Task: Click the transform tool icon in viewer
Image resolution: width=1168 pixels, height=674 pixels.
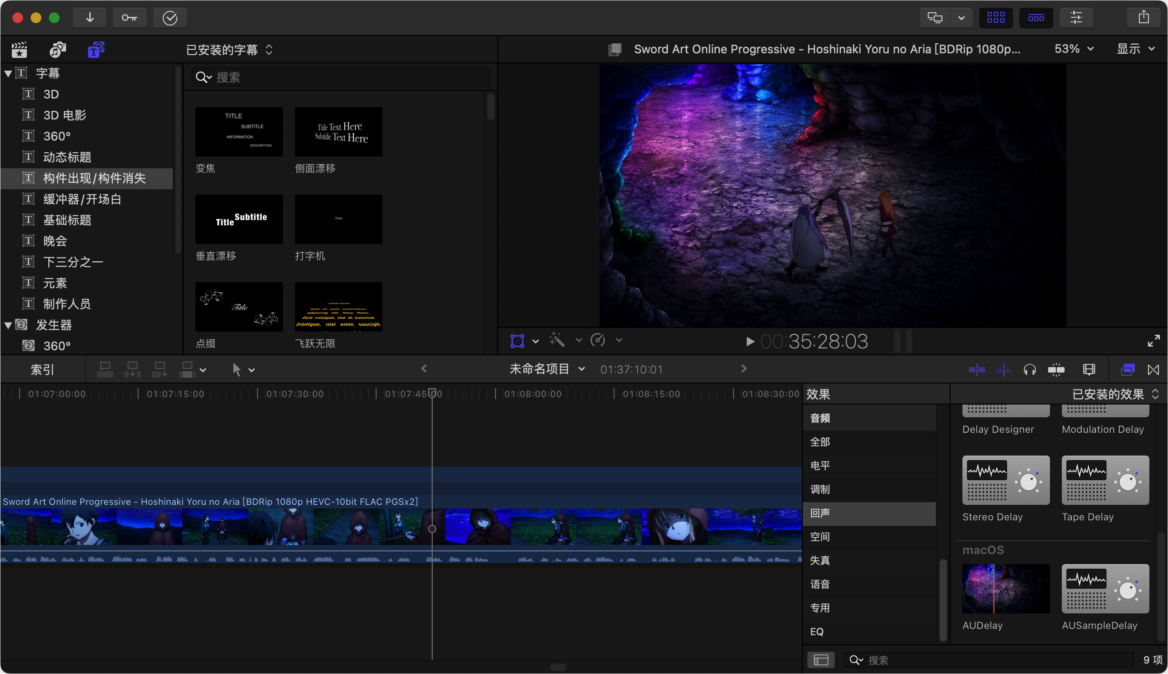Action: (517, 341)
